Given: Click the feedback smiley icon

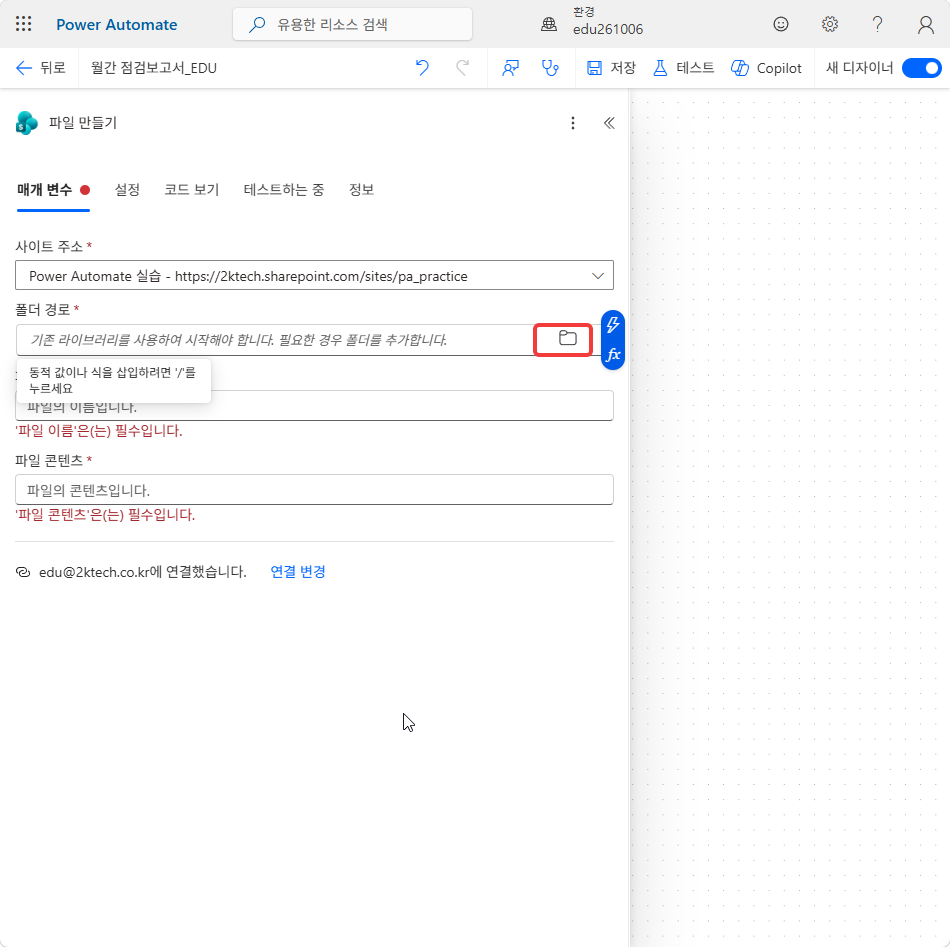Looking at the screenshot, I should (780, 24).
